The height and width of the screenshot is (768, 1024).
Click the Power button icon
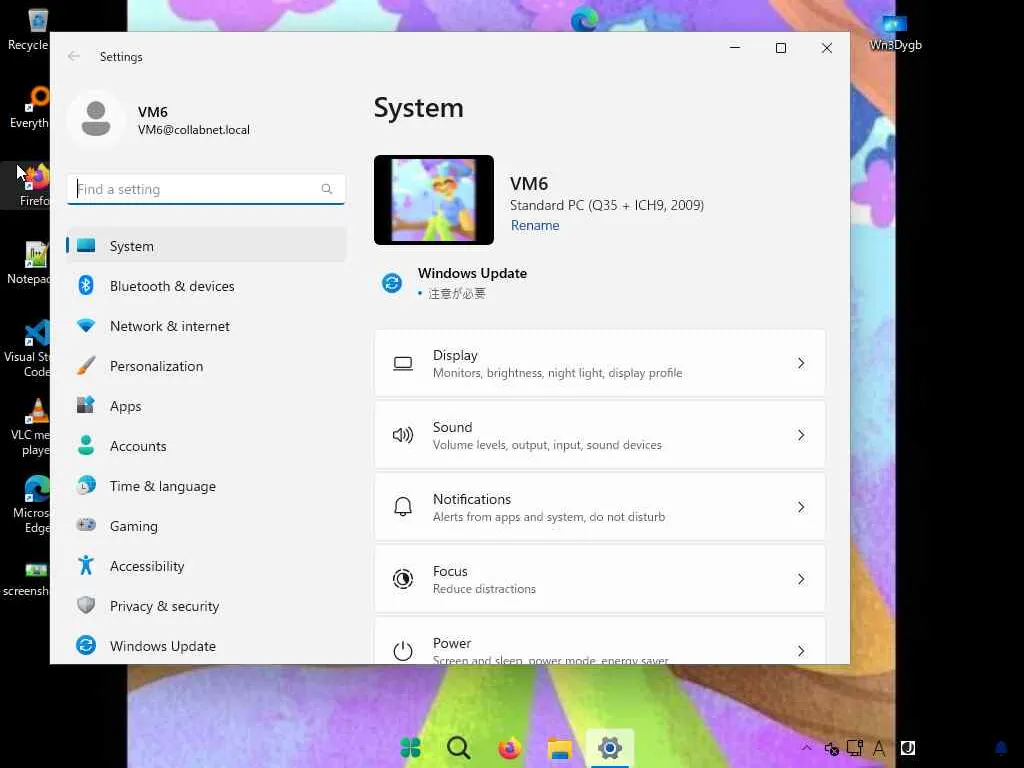click(x=403, y=650)
